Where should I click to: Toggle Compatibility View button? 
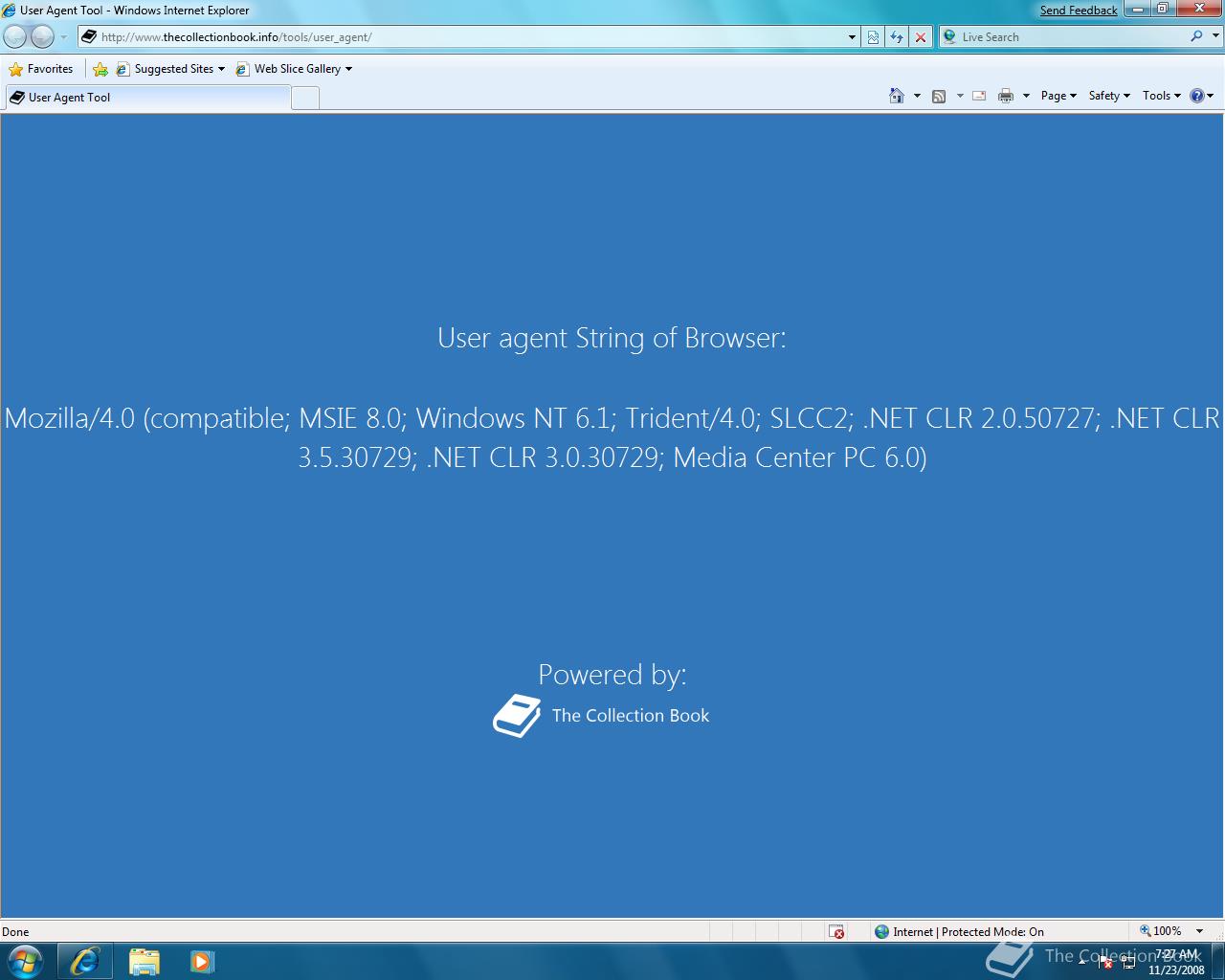click(x=873, y=37)
